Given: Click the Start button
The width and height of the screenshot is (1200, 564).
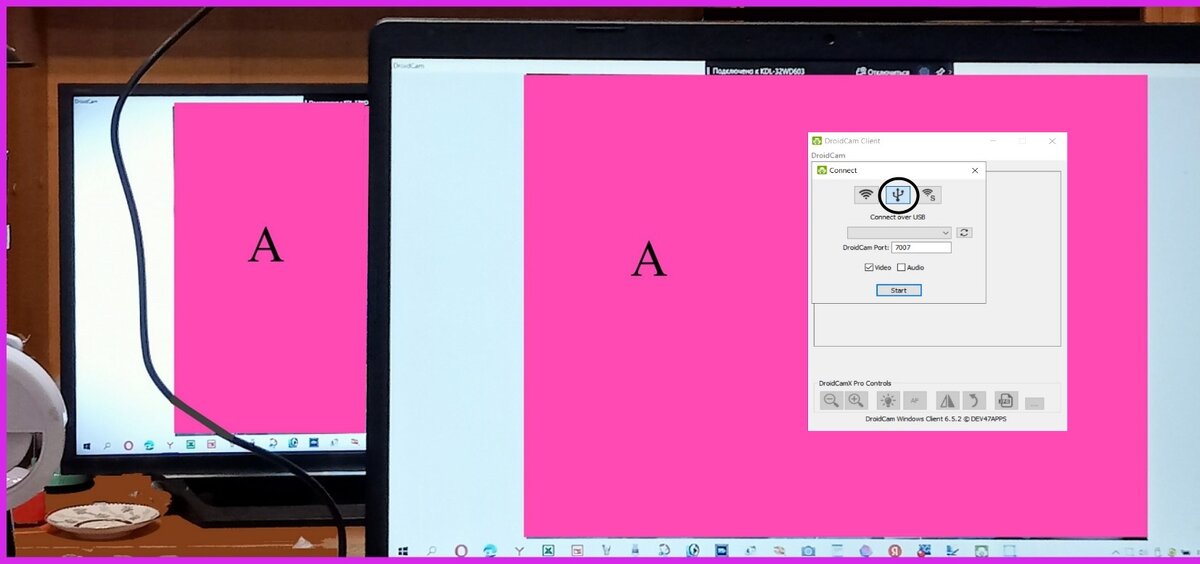Looking at the screenshot, I should coord(899,290).
